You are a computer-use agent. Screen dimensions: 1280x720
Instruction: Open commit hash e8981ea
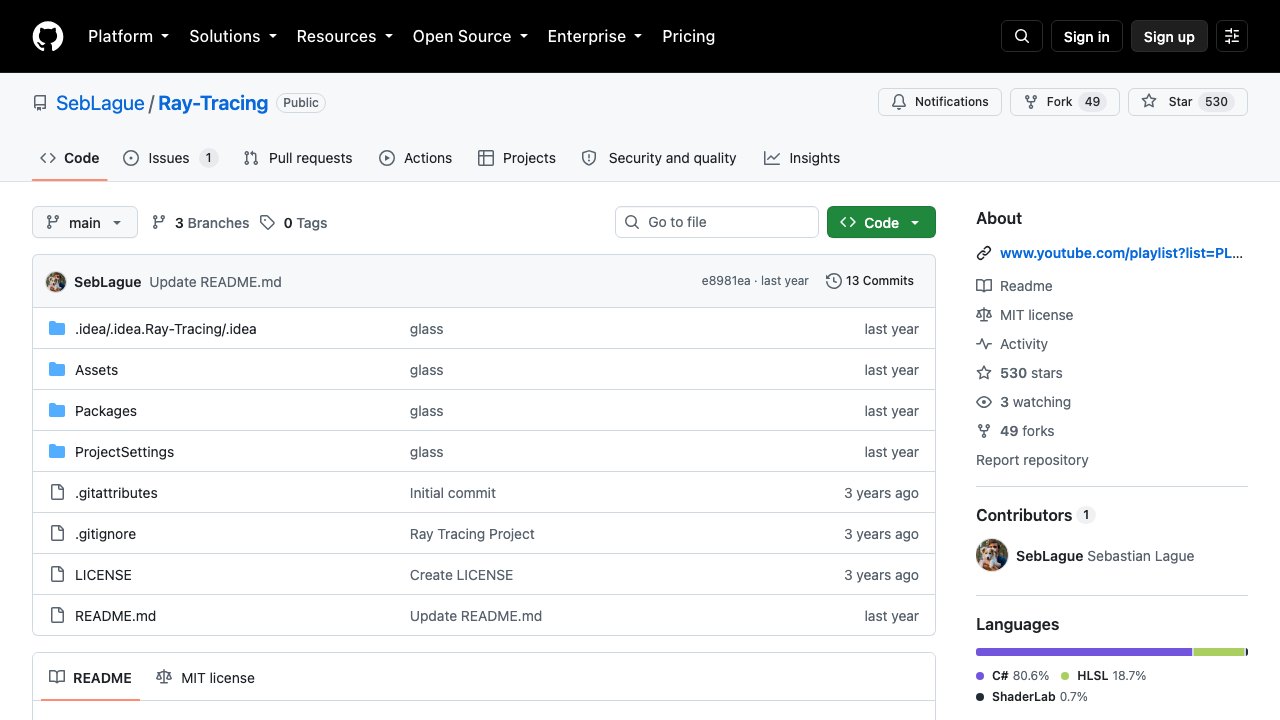[x=726, y=281]
